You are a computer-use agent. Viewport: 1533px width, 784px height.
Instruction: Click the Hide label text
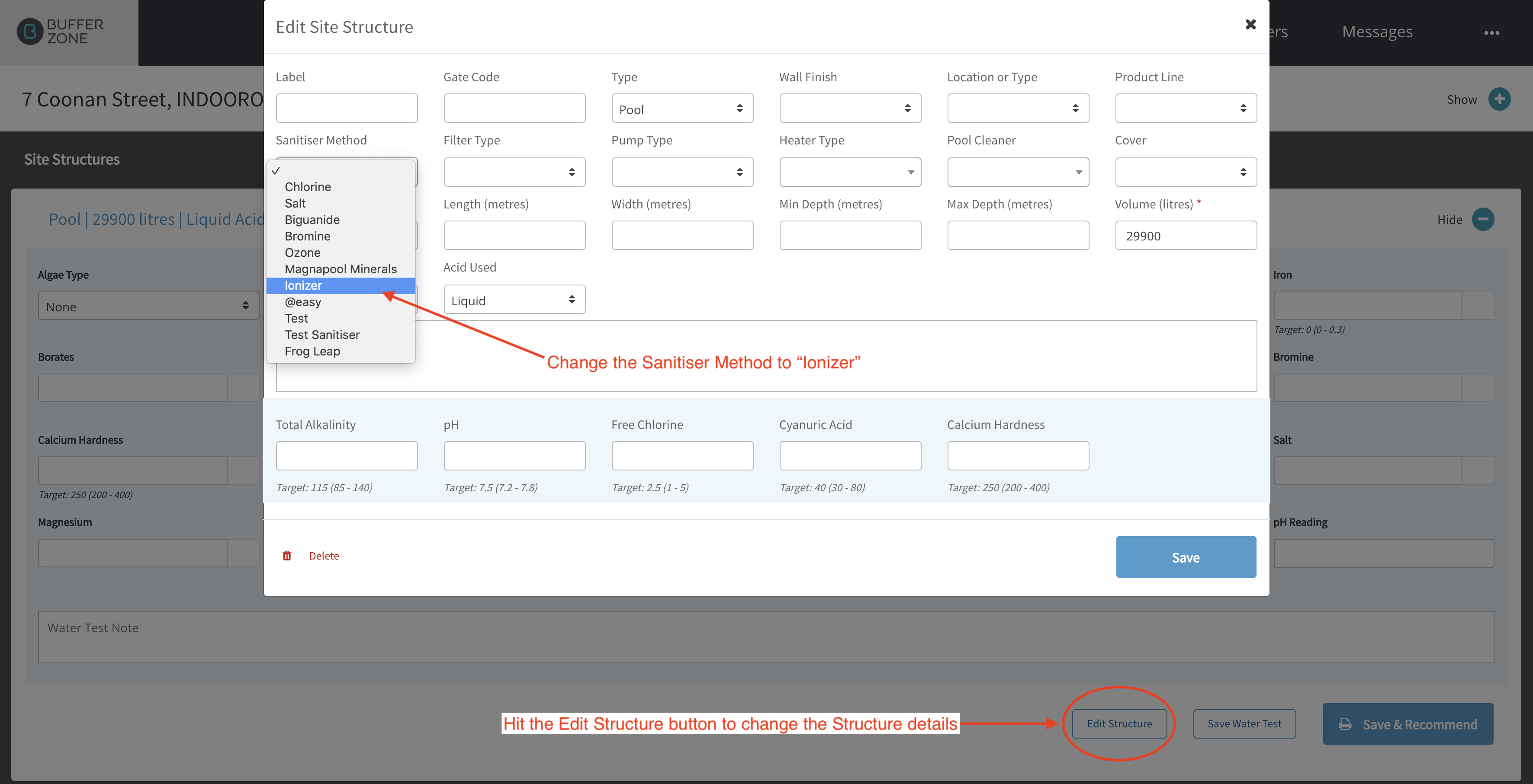pyautogui.click(x=1449, y=220)
